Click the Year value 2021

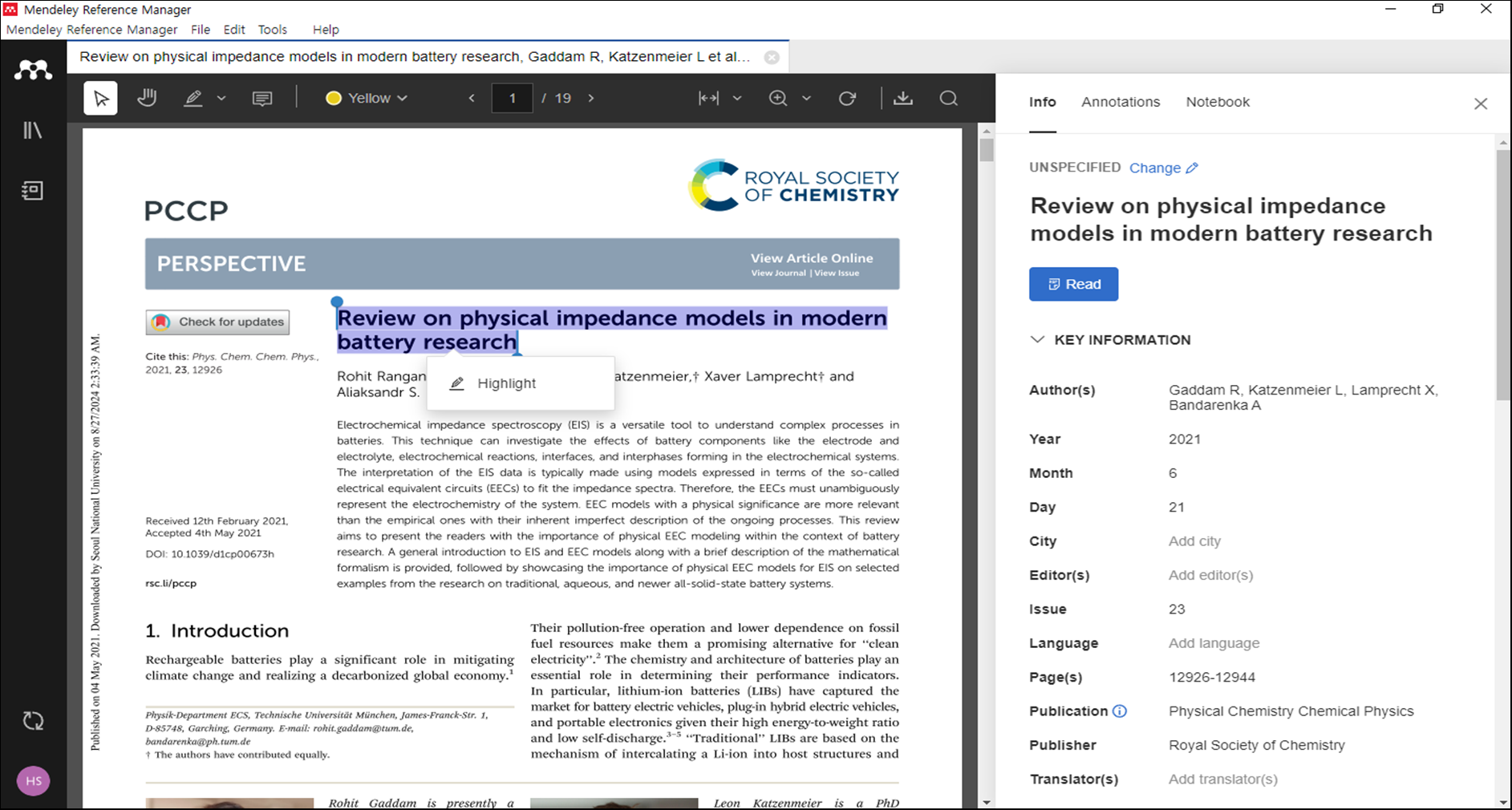(x=1184, y=439)
